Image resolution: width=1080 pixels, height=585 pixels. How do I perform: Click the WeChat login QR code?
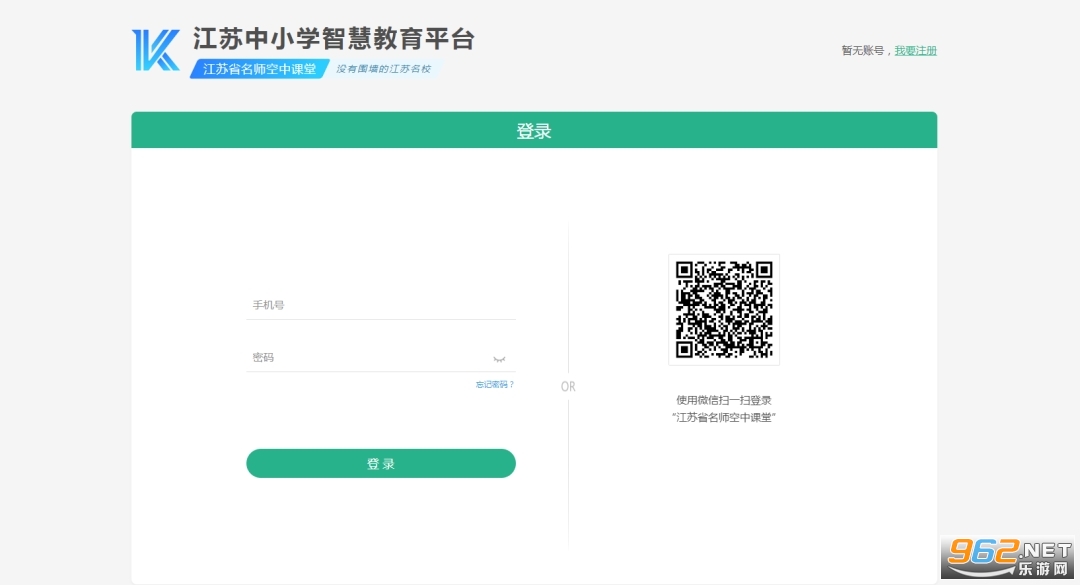[x=724, y=309]
